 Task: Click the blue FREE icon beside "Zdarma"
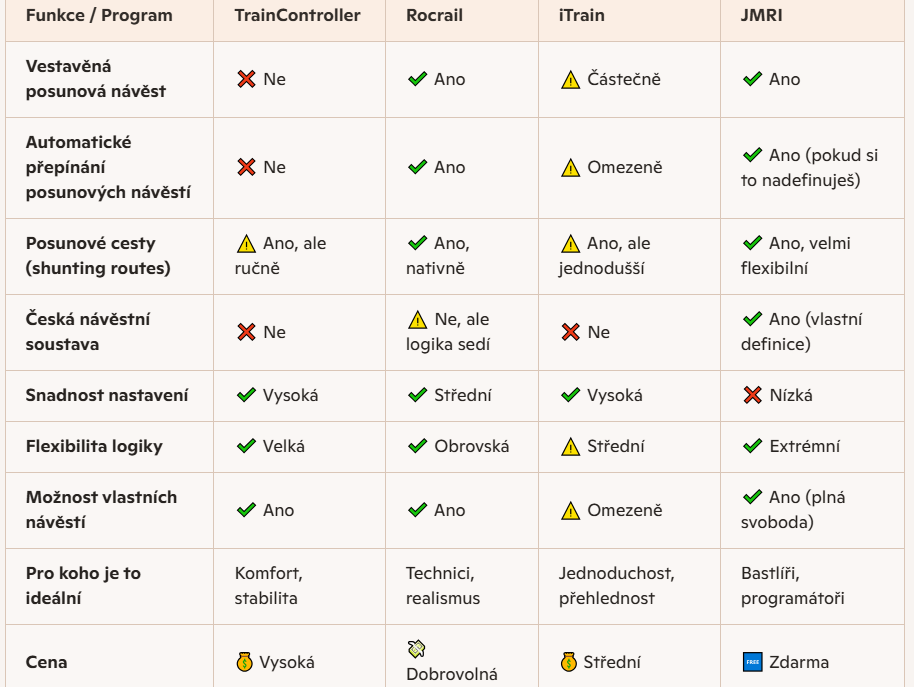click(x=752, y=662)
